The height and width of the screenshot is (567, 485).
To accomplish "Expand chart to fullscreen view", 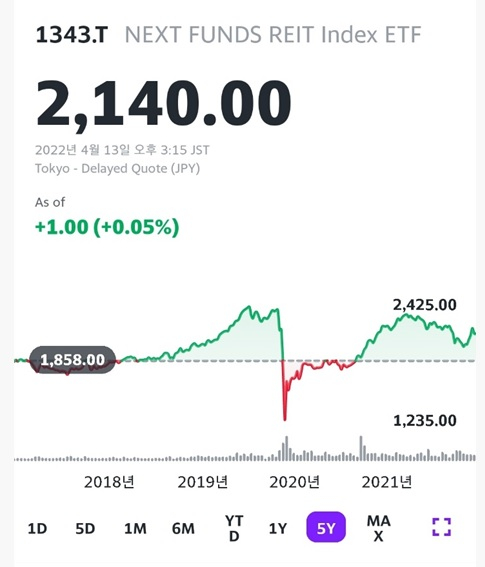I will [442, 527].
